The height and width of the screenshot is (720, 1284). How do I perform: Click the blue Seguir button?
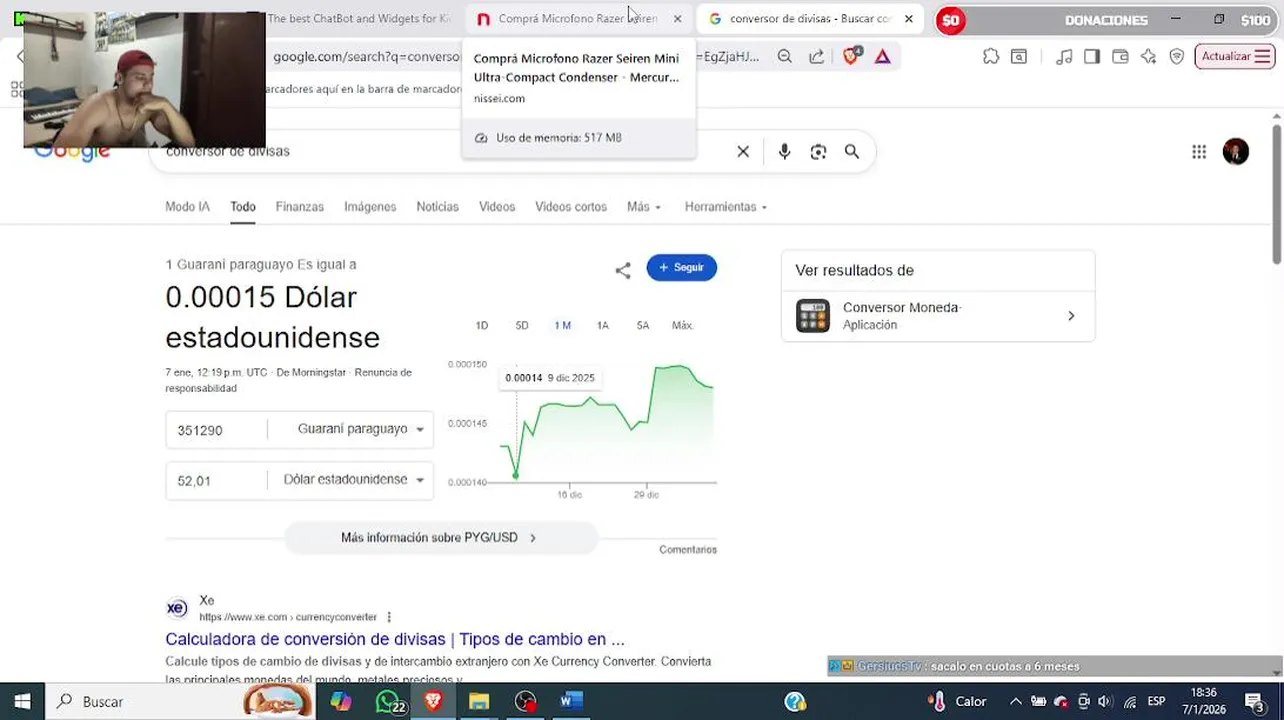[681, 268]
